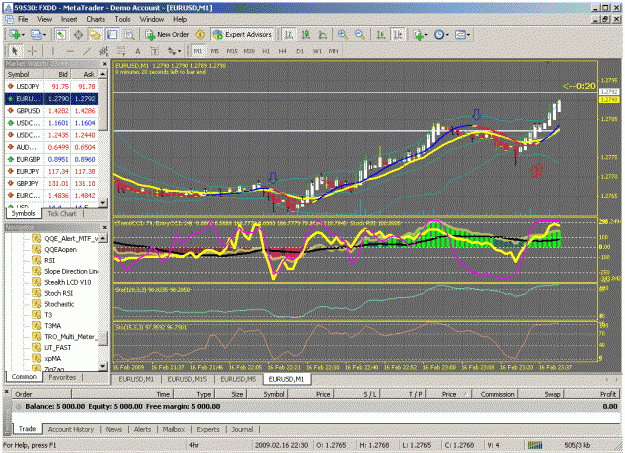The width and height of the screenshot is (625, 453).
Task: Switch to EURUSD,M15 chart tab
Action: 187,379
